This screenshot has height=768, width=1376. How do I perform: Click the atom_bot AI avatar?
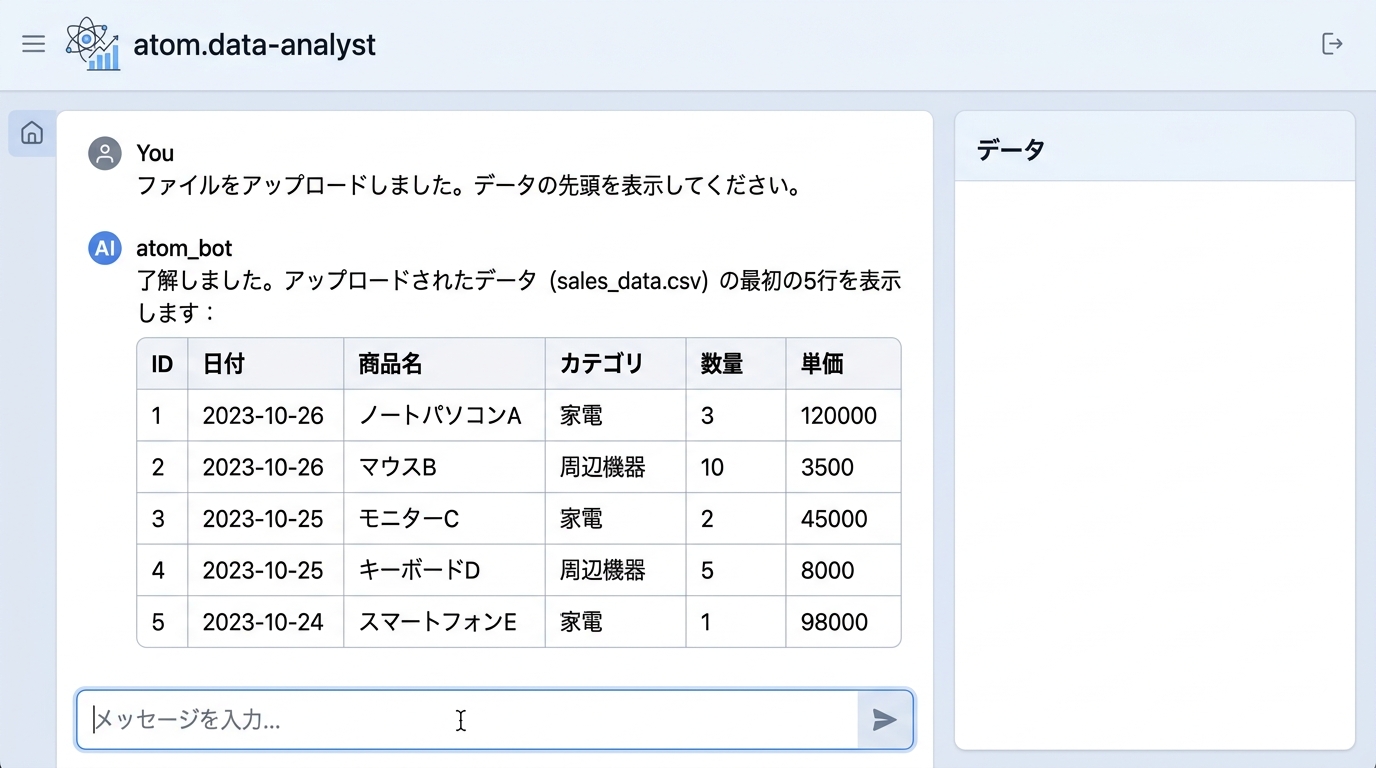[105, 248]
